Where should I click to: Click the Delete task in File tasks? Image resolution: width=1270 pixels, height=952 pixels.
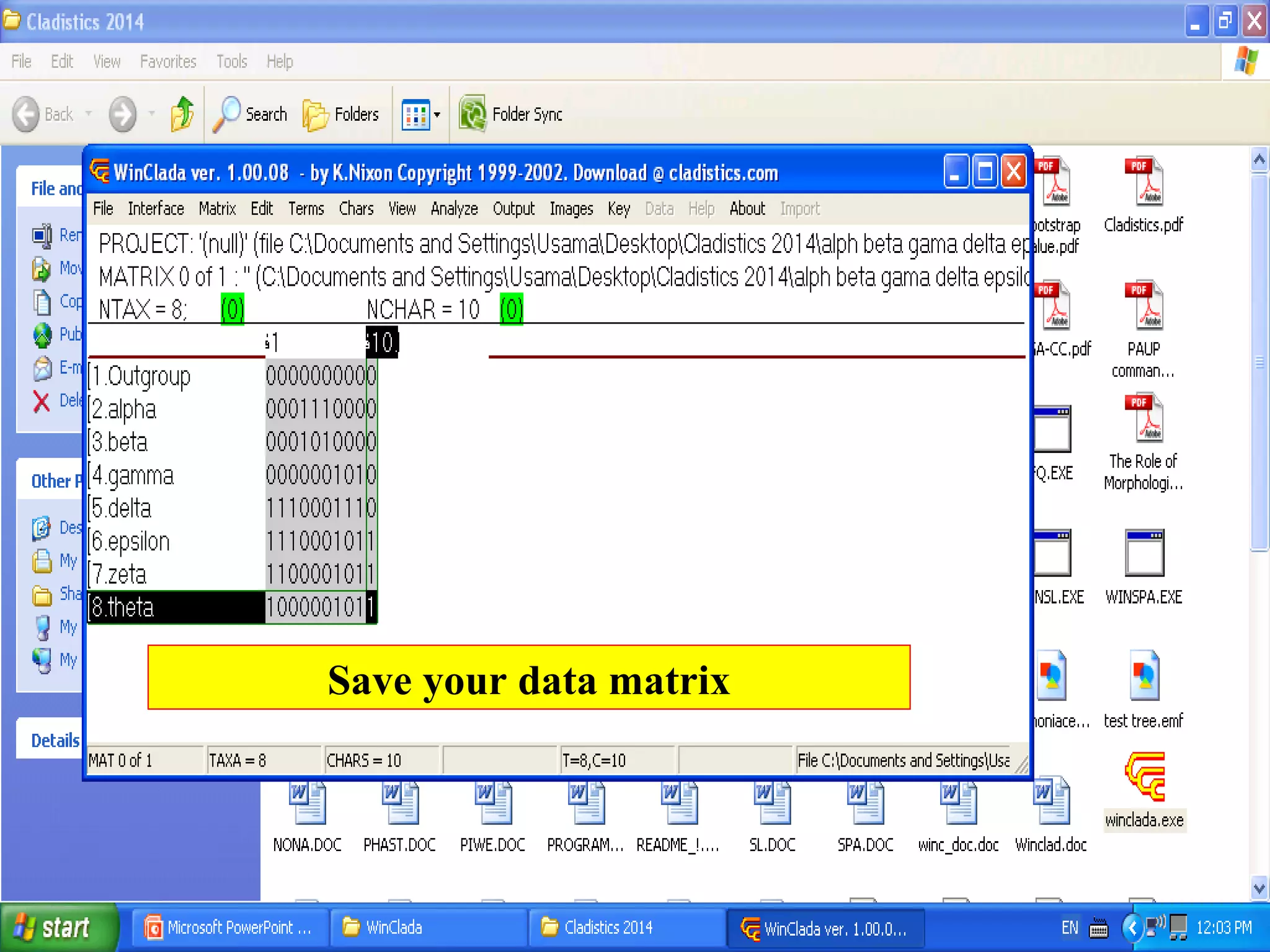point(58,401)
